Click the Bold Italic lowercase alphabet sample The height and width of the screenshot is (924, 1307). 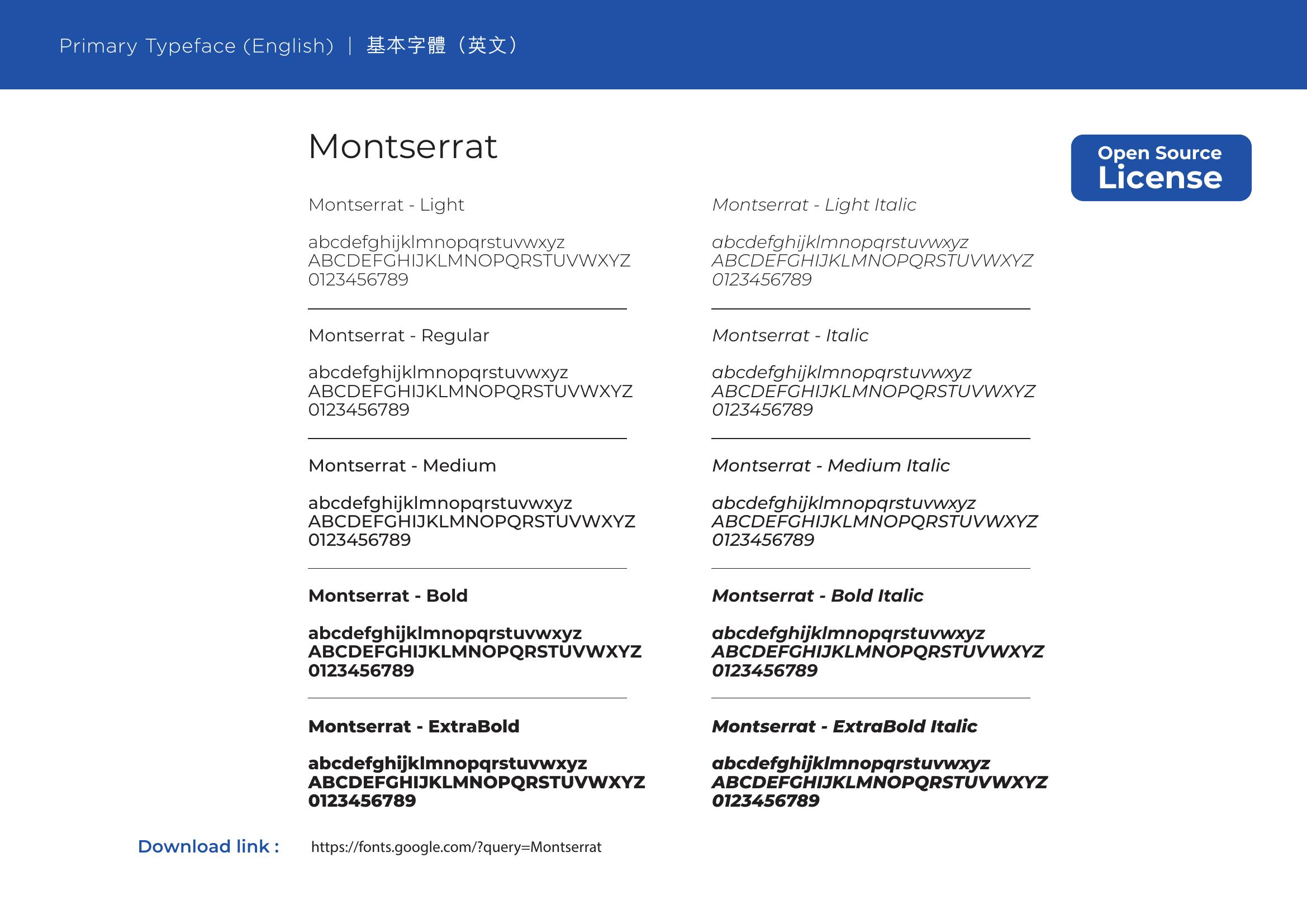pos(848,634)
